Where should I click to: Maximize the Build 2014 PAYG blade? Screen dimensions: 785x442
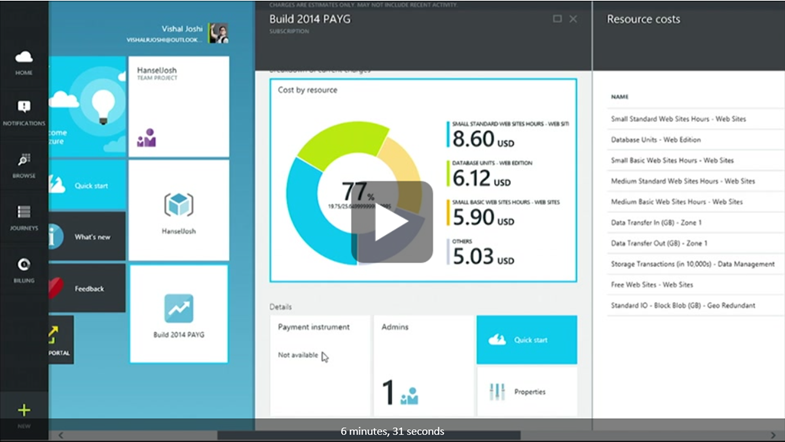(x=557, y=19)
